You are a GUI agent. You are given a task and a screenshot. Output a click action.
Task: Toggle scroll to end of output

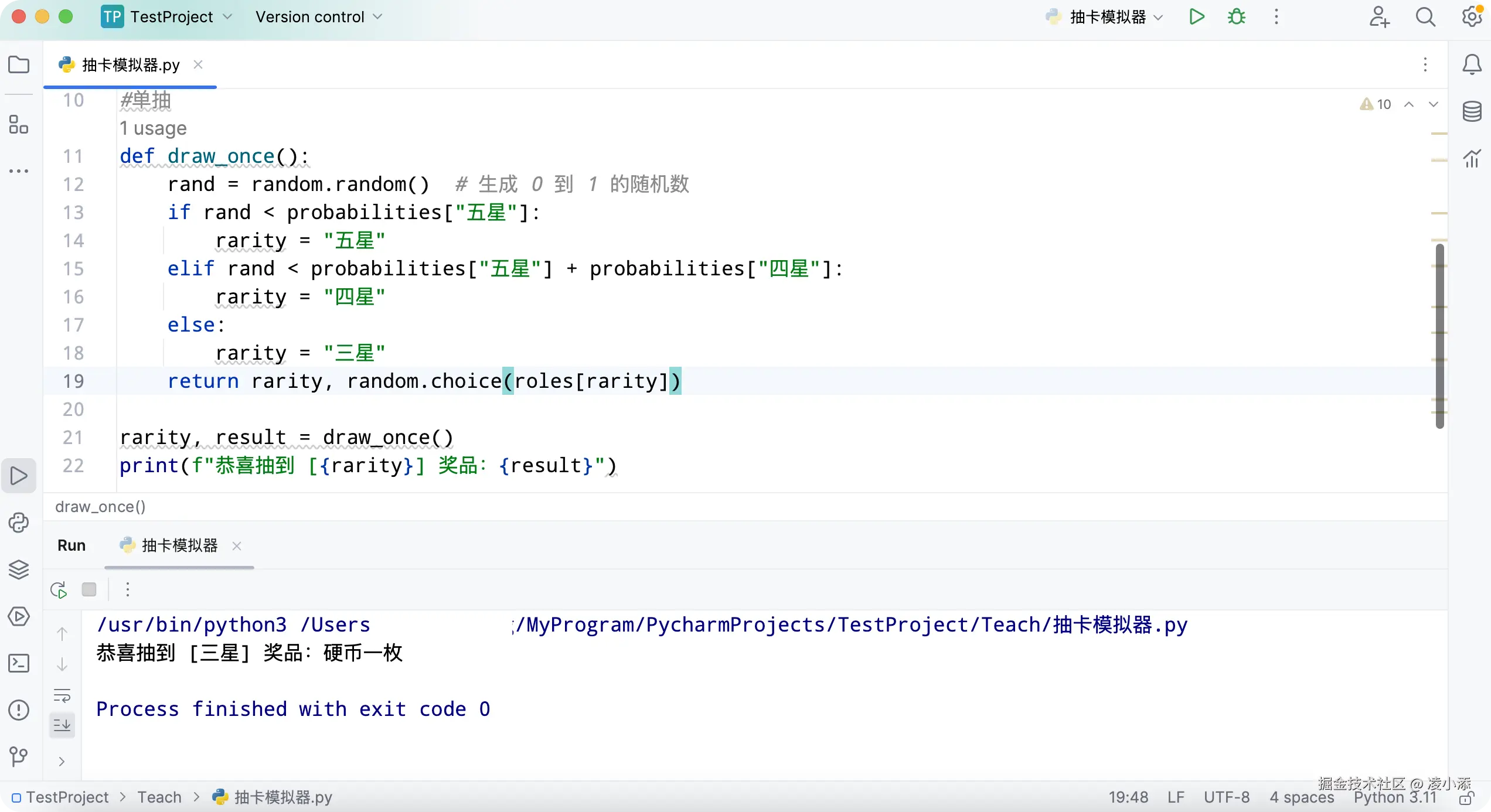click(x=62, y=725)
